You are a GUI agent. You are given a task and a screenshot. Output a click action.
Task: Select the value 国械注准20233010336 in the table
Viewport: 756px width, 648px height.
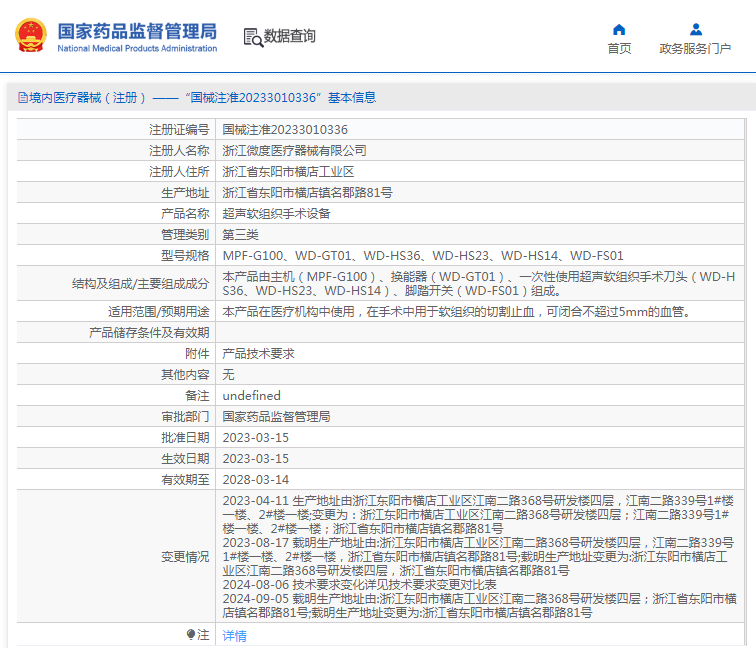point(285,130)
